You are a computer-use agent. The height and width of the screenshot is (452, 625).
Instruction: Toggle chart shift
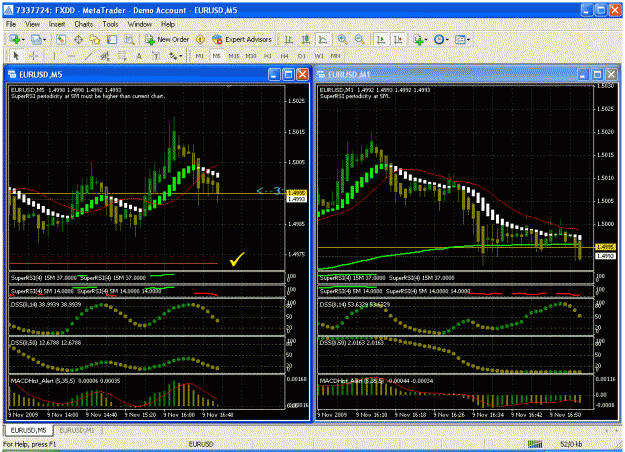point(398,39)
